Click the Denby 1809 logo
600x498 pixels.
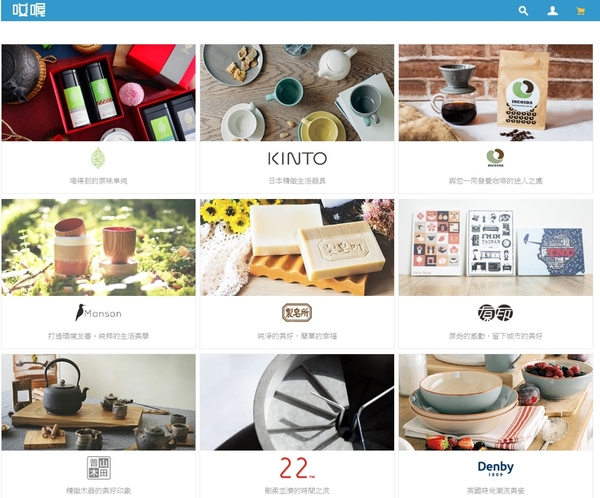(496, 468)
